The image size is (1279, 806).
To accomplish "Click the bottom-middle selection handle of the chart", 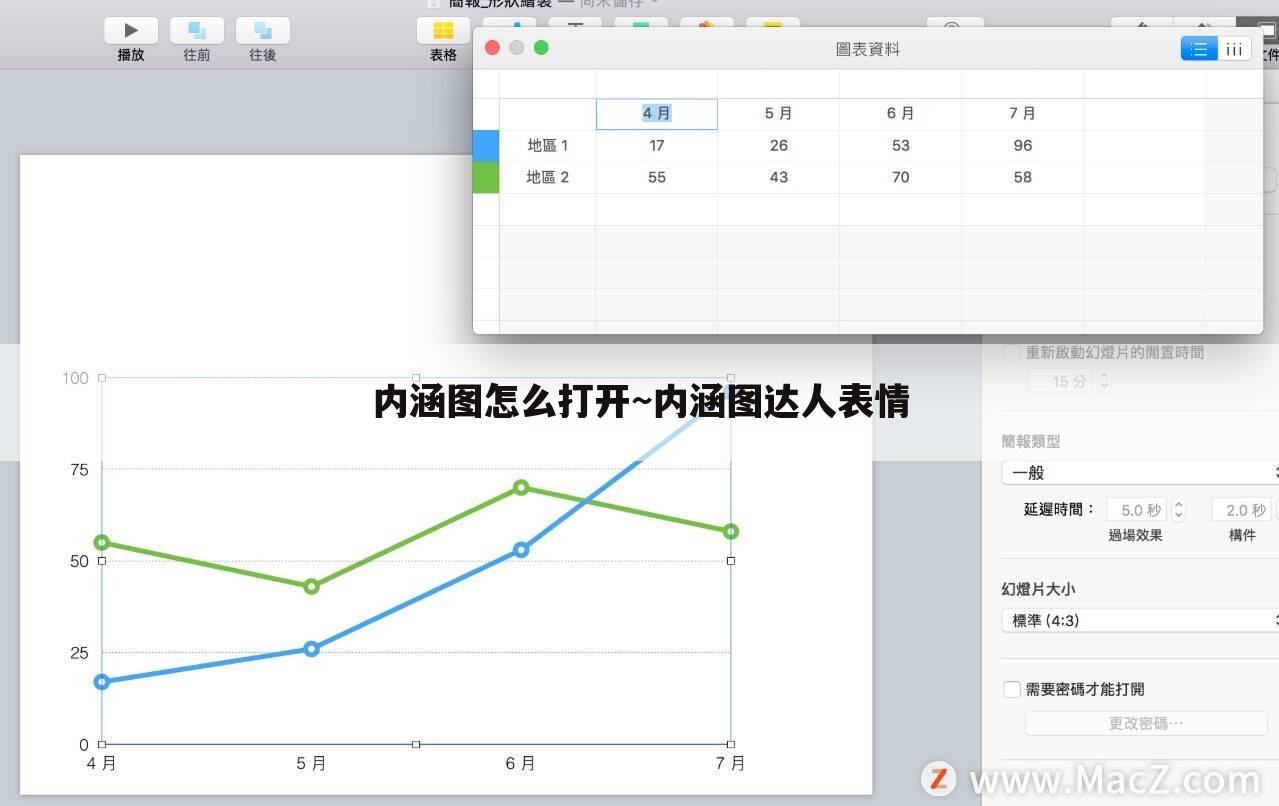I will [416, 744].
